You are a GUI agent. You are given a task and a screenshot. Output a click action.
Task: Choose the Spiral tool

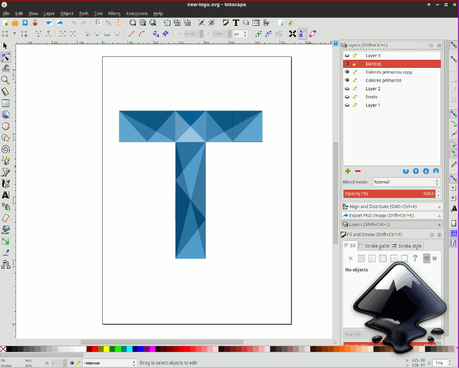(5, 149)
